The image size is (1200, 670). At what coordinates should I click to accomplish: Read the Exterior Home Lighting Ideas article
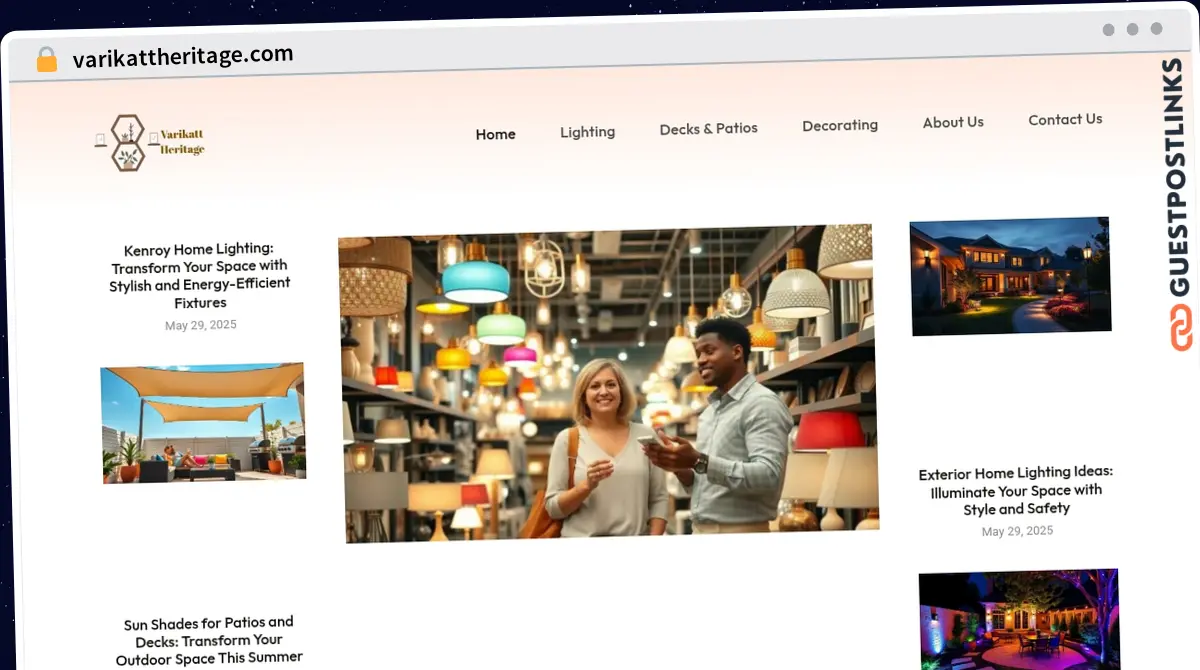click(x=1016, y=490)
